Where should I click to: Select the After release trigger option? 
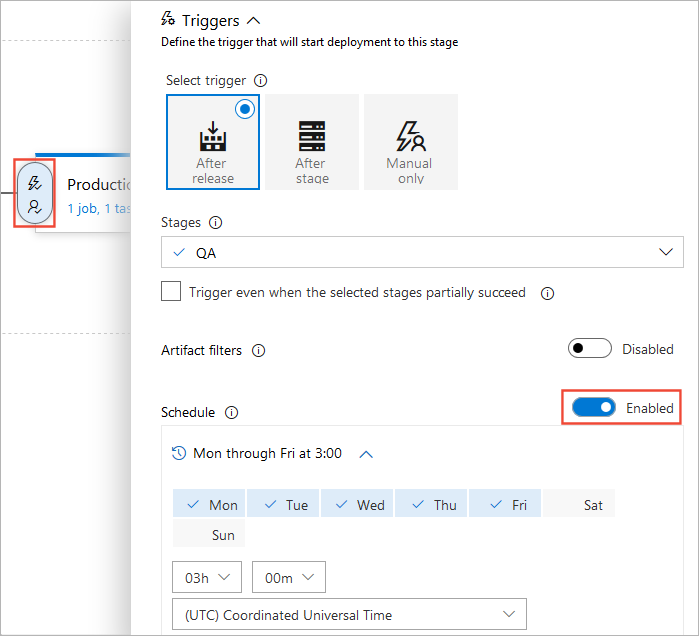213,142
